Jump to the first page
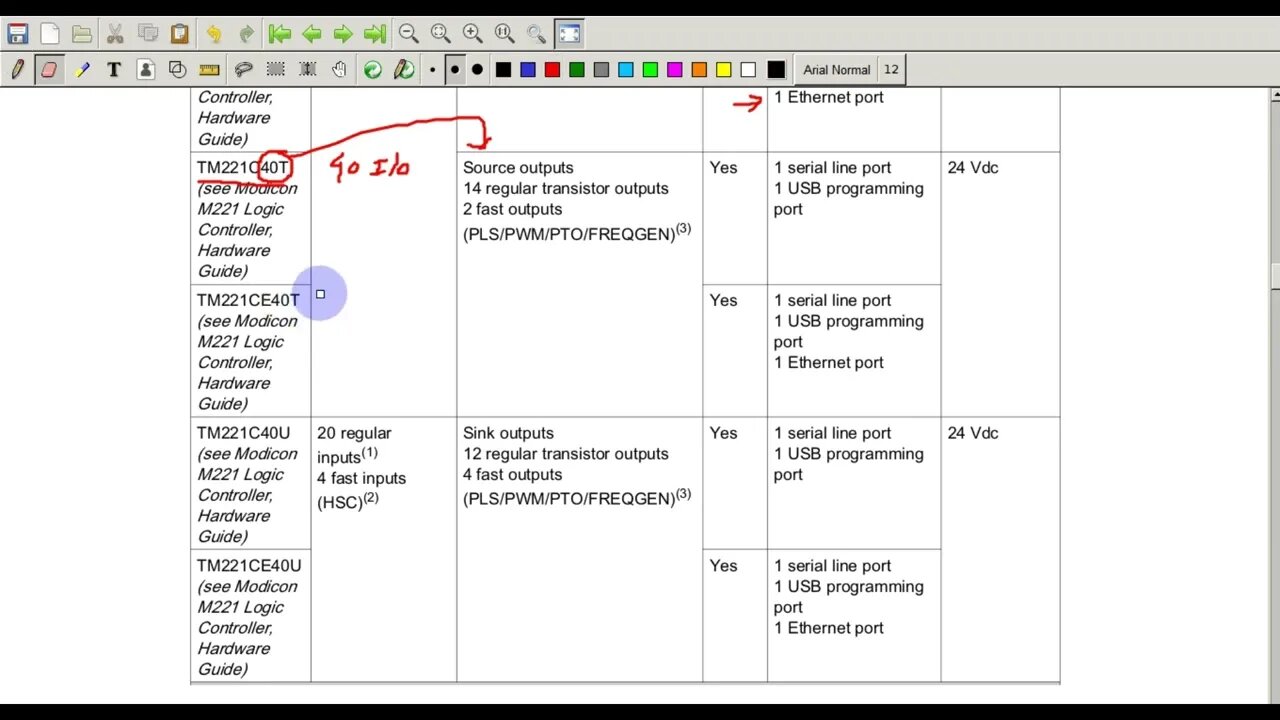 tap(280, 34)
